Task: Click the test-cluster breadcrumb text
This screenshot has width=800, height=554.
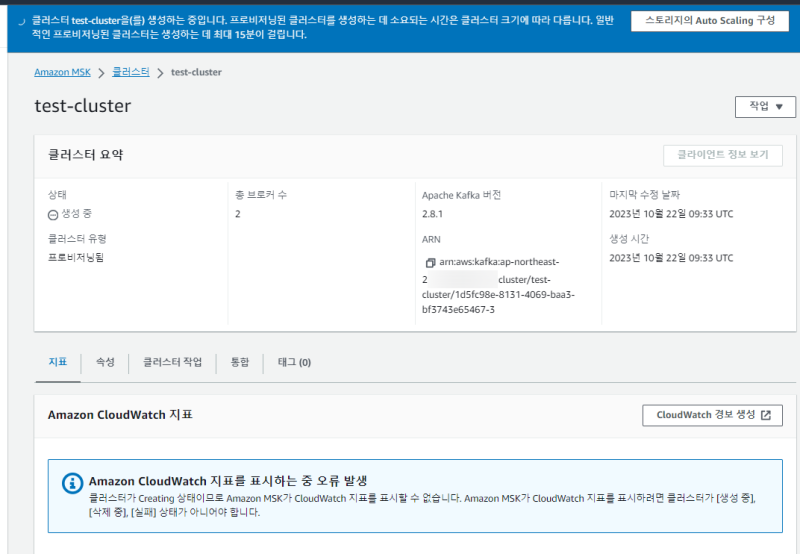Action: 196,72
